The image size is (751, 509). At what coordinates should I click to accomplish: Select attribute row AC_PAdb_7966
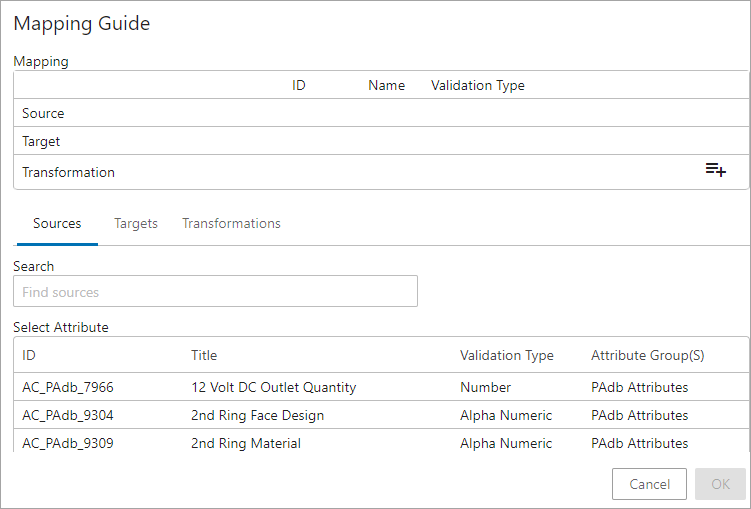[381, 387]
